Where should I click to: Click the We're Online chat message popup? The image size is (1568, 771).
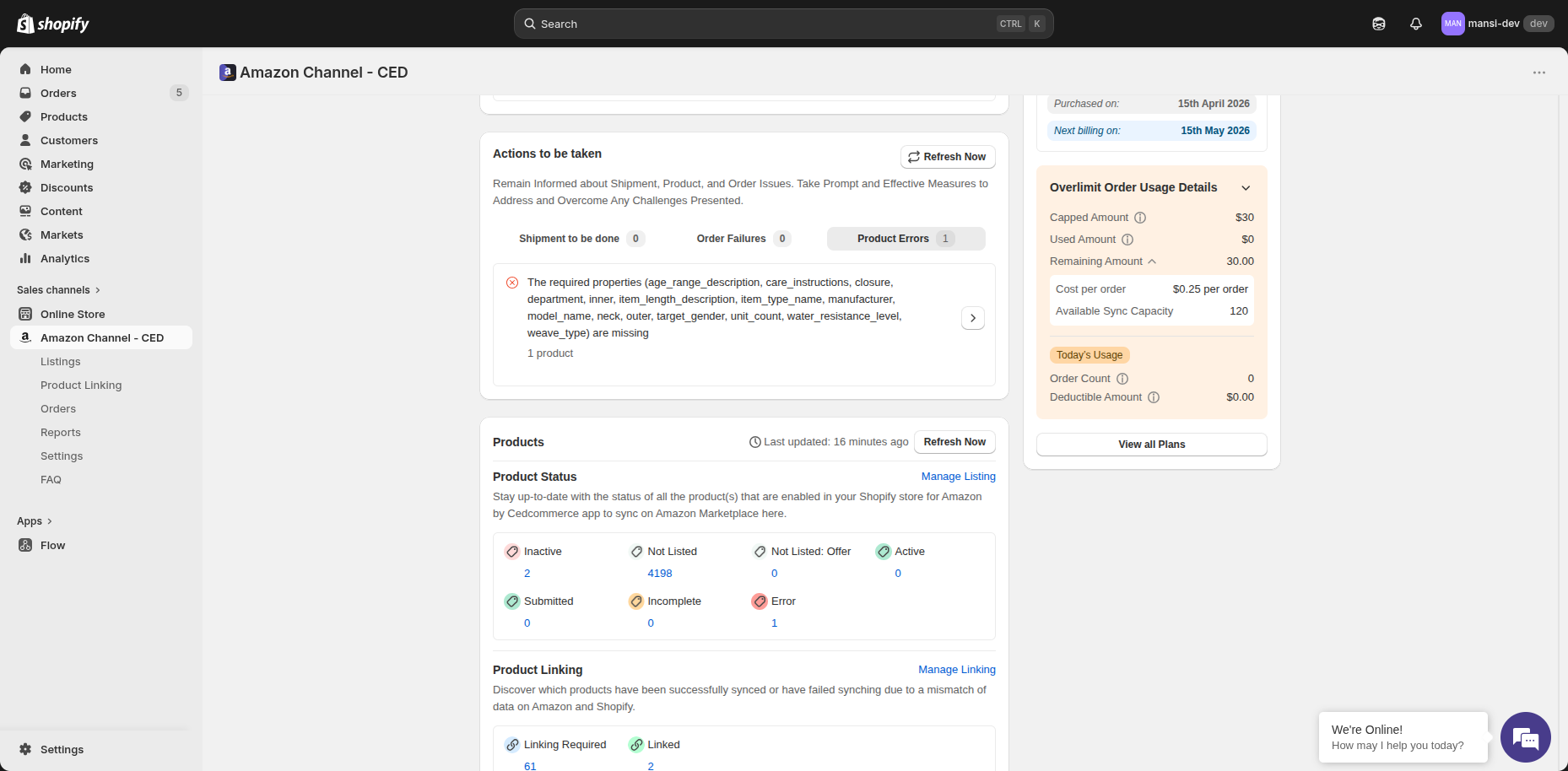pyautogui.click(x=1403, y=737)
